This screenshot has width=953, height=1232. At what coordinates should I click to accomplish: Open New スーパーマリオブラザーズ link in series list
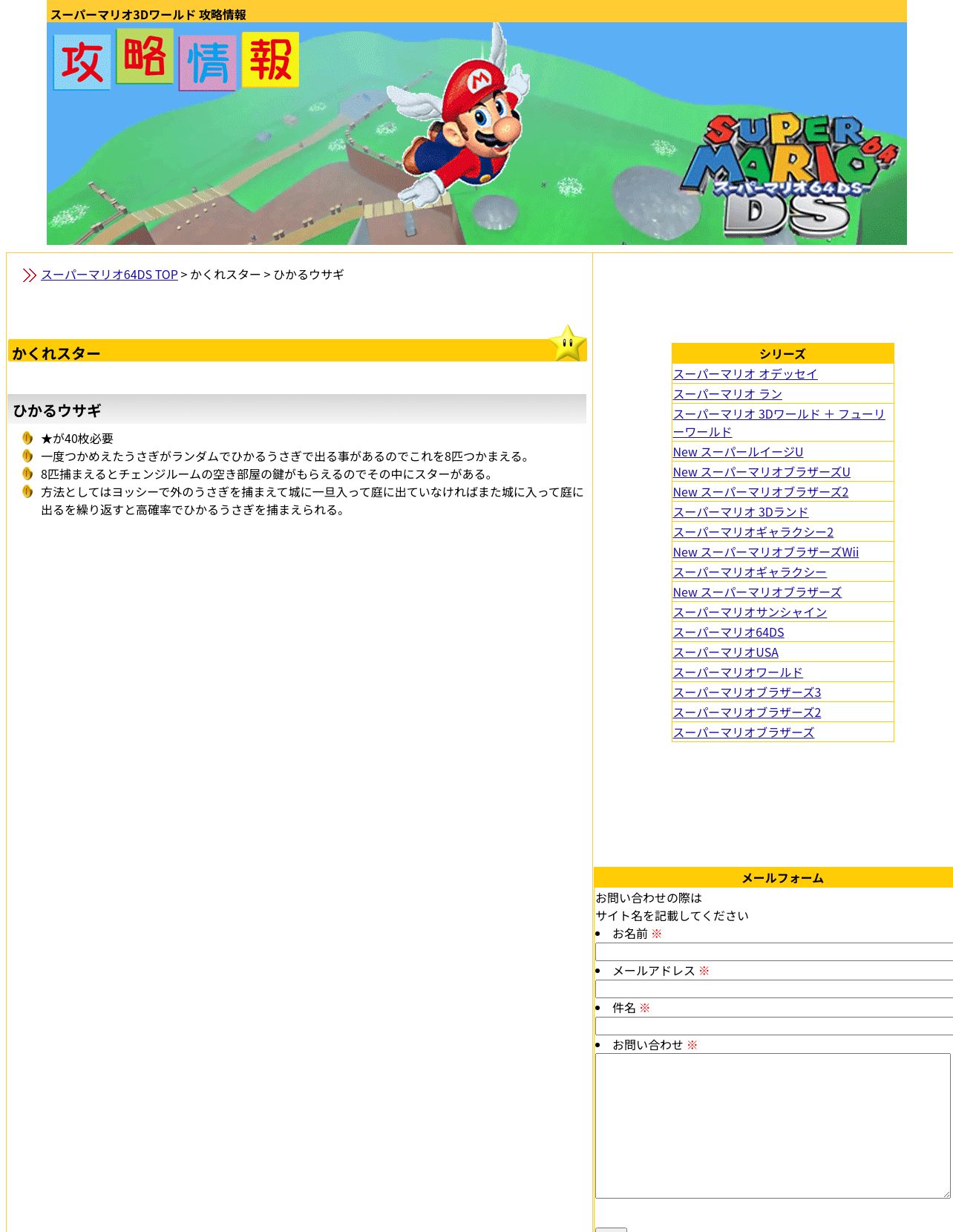tap(757, 592)
